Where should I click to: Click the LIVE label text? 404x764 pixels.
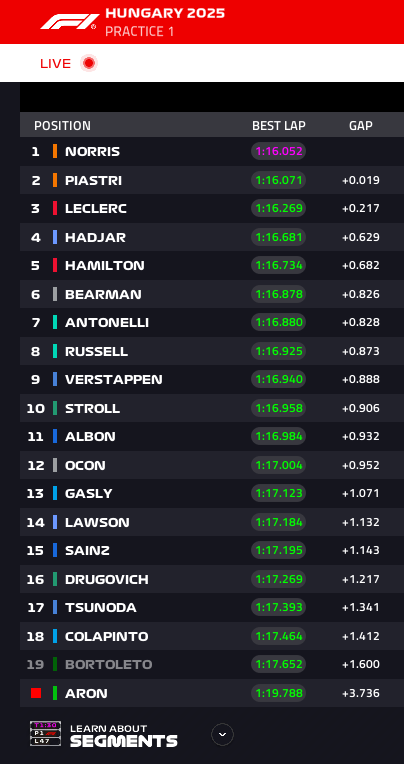(56, 64)
